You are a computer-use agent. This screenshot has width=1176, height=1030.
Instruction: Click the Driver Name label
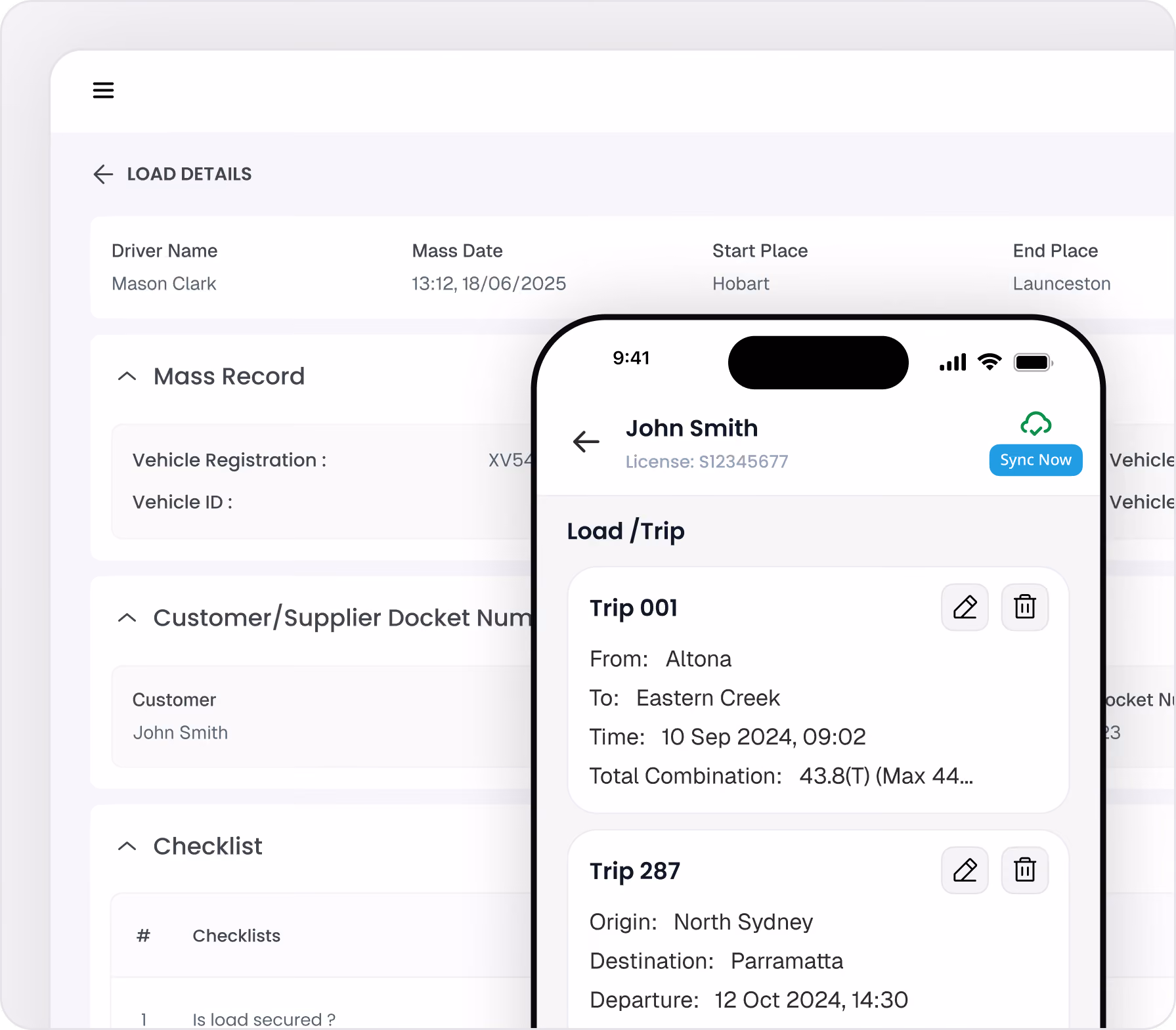[164, 251]
